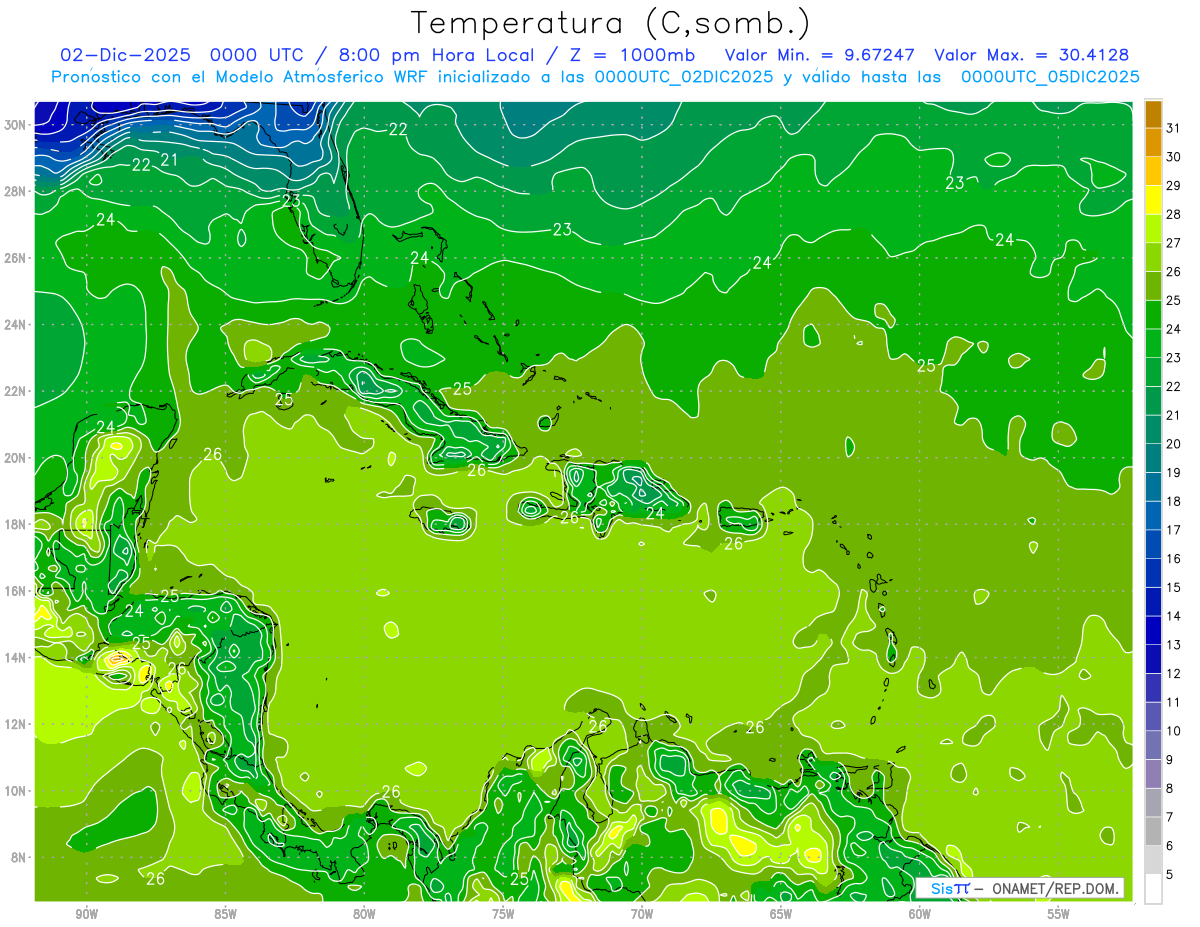This screenshot has width=1200, height=927.
Task: Click legend swatch between 30 and 31
Action: click(x=1153, y=143)
